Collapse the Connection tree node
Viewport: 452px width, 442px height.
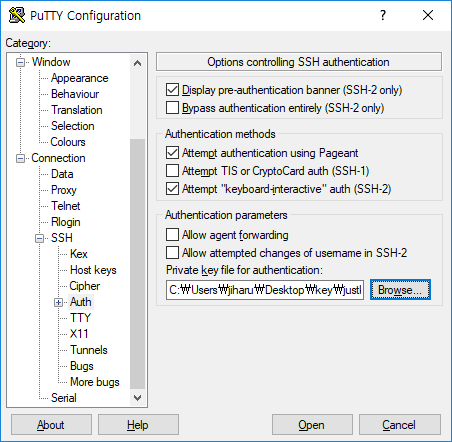[x=21, y=158]
